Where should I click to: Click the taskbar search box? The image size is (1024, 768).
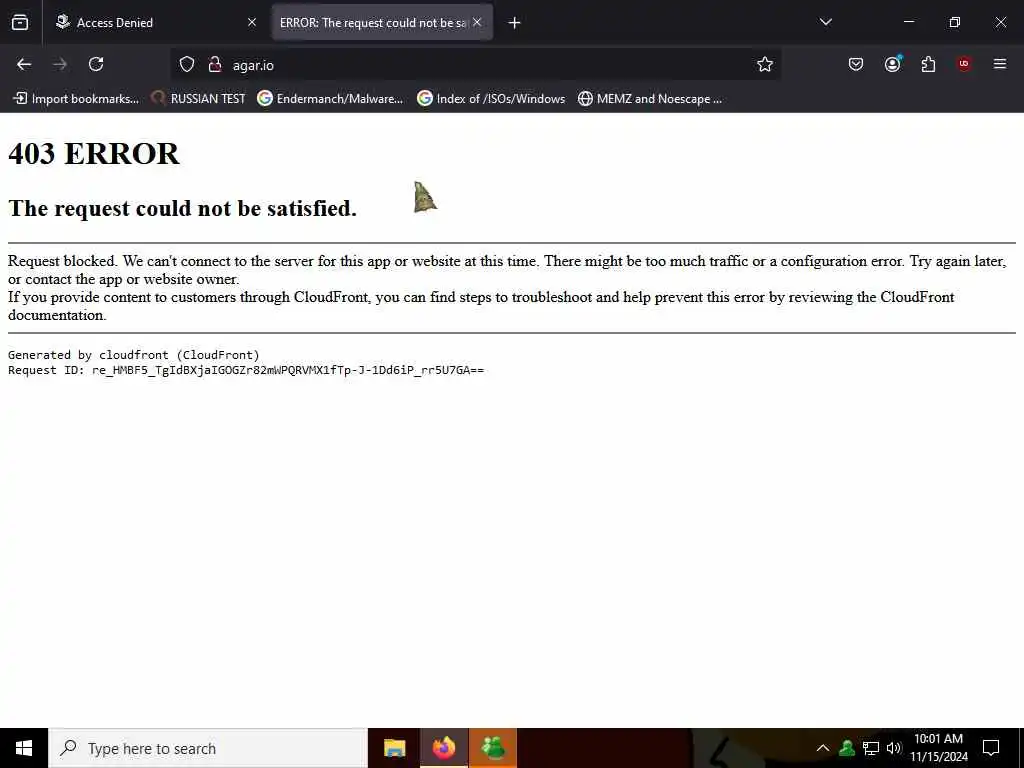(208, 748)
